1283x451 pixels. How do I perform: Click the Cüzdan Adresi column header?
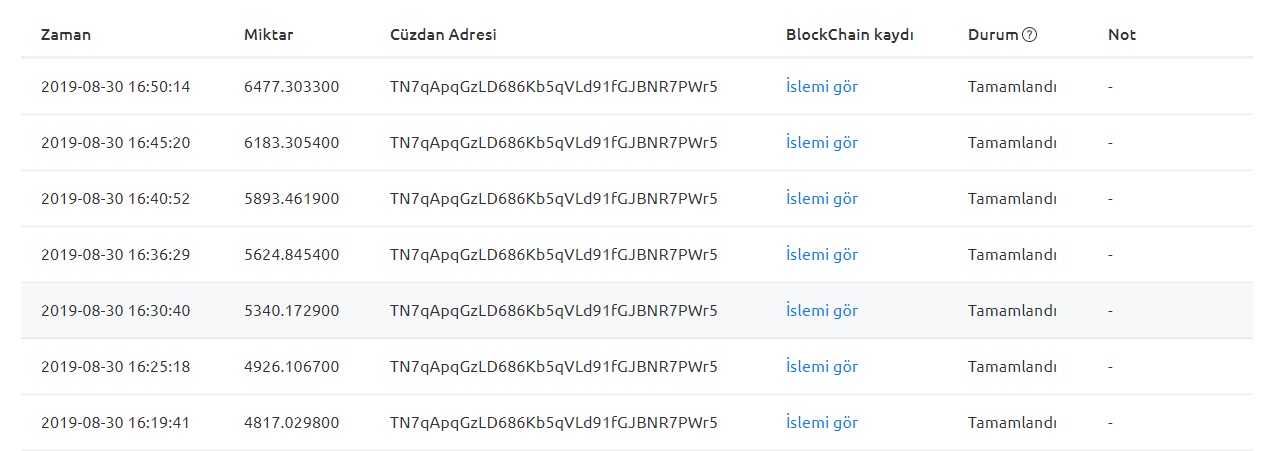click(443, 35)
